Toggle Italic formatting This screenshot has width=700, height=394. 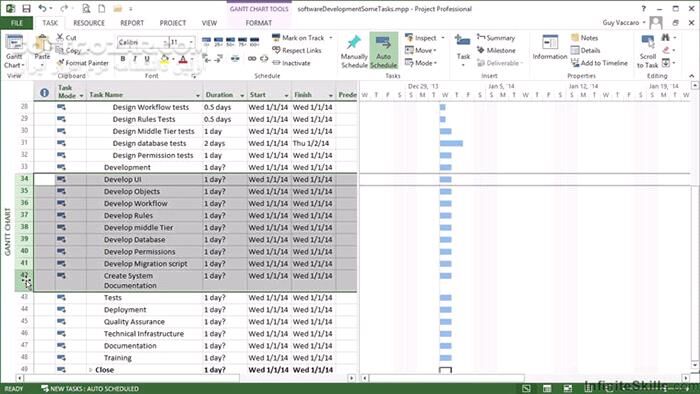pyautogui.click(x=135, y=59)
